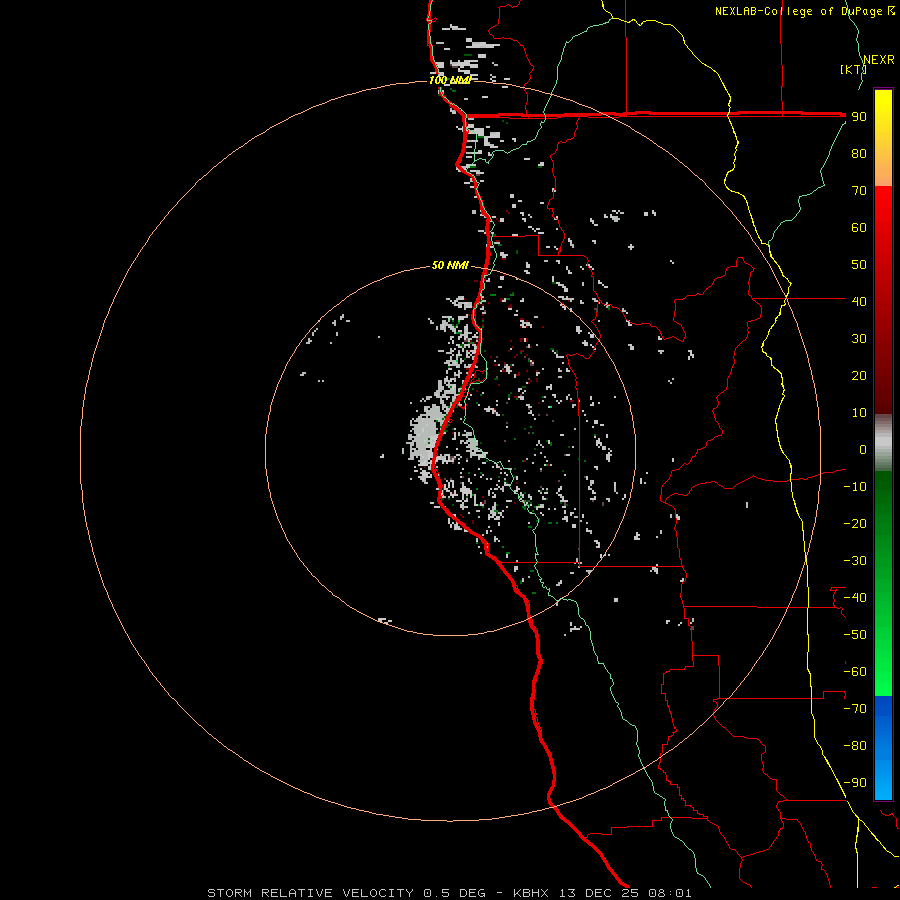
Task: Click the -10 value on velocity scale
Action: point(855,487)
